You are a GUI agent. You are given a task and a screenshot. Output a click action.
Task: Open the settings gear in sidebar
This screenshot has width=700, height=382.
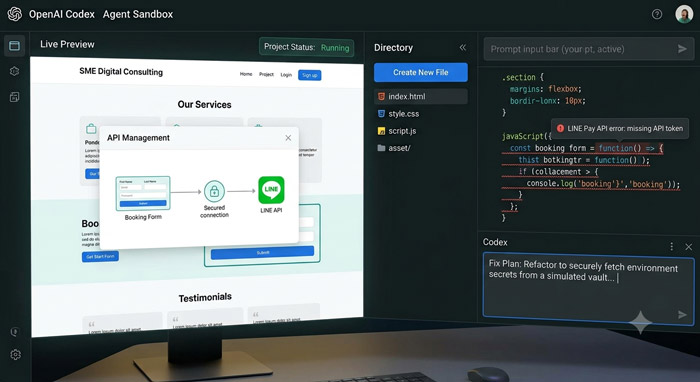click(15, 354)
